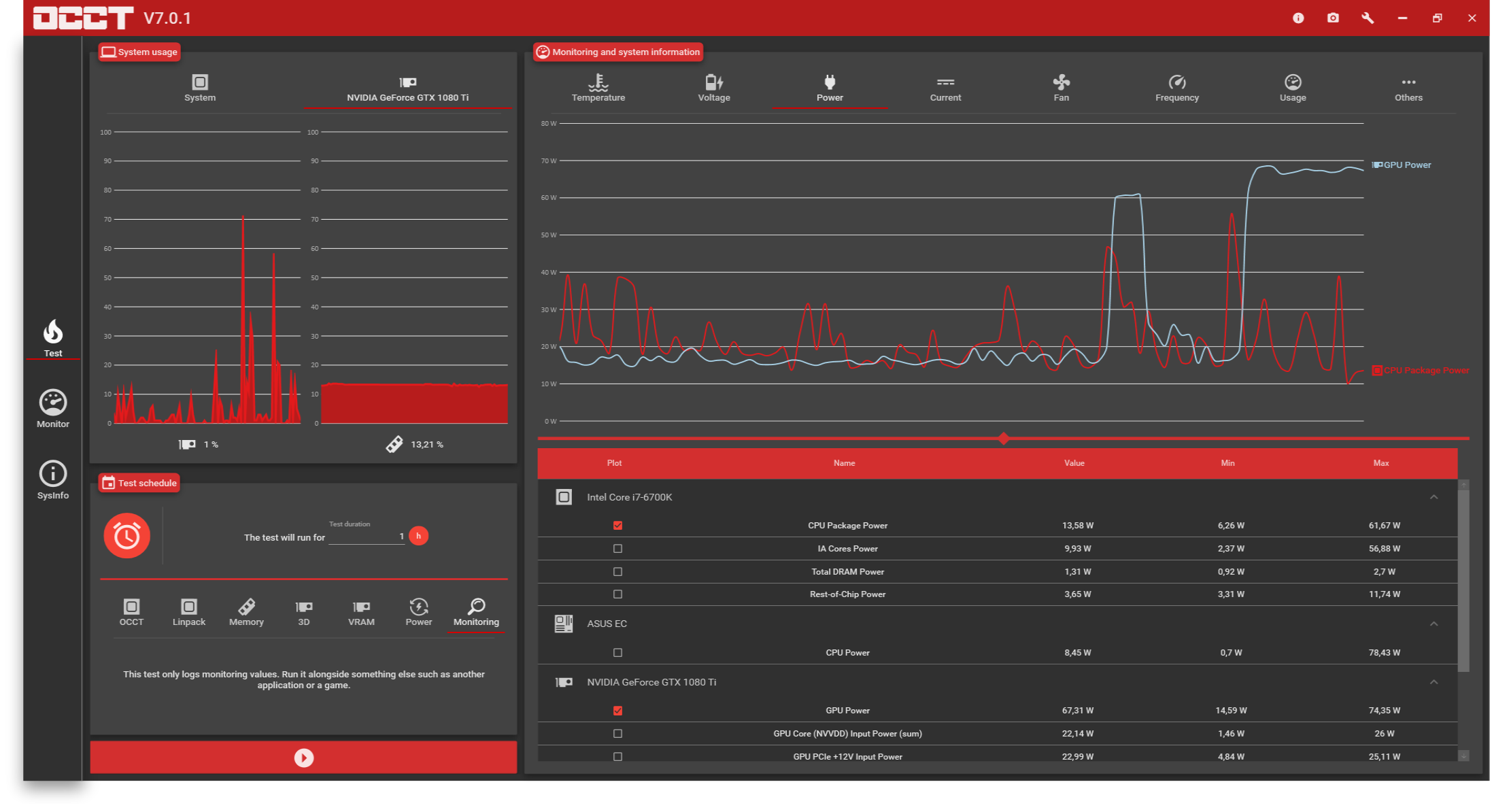Switch to the Frequency monitoring tab

pyautogui.click(x=1176, y=88)
